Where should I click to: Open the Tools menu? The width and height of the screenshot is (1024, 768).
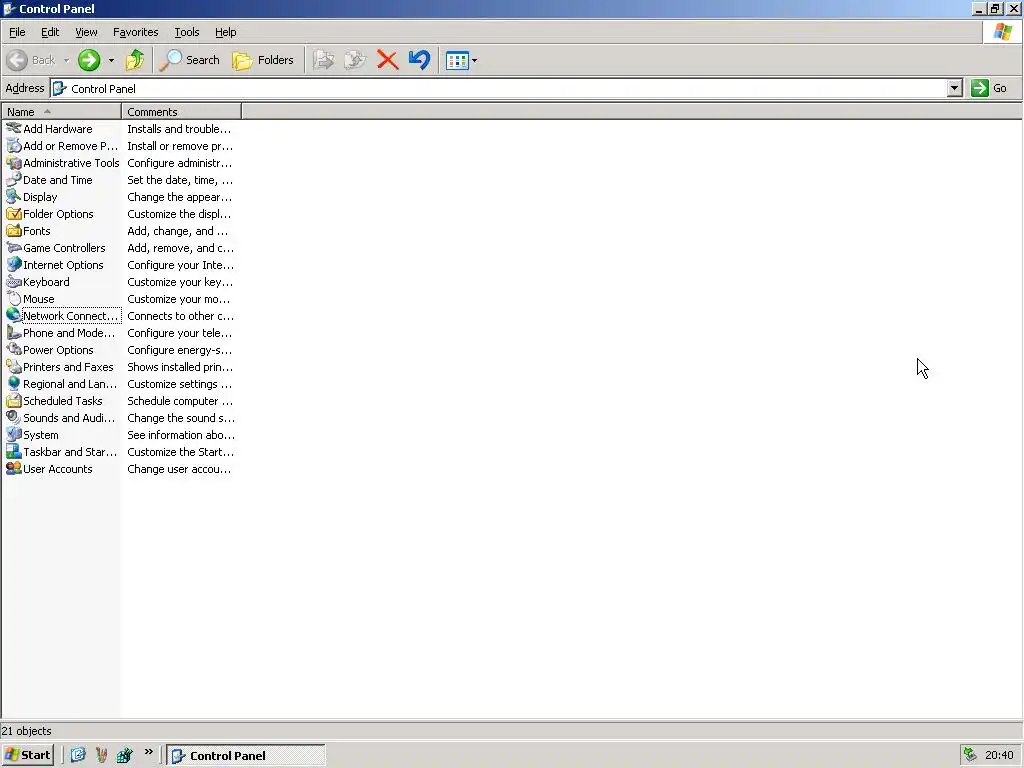click(x=187, y=32)
